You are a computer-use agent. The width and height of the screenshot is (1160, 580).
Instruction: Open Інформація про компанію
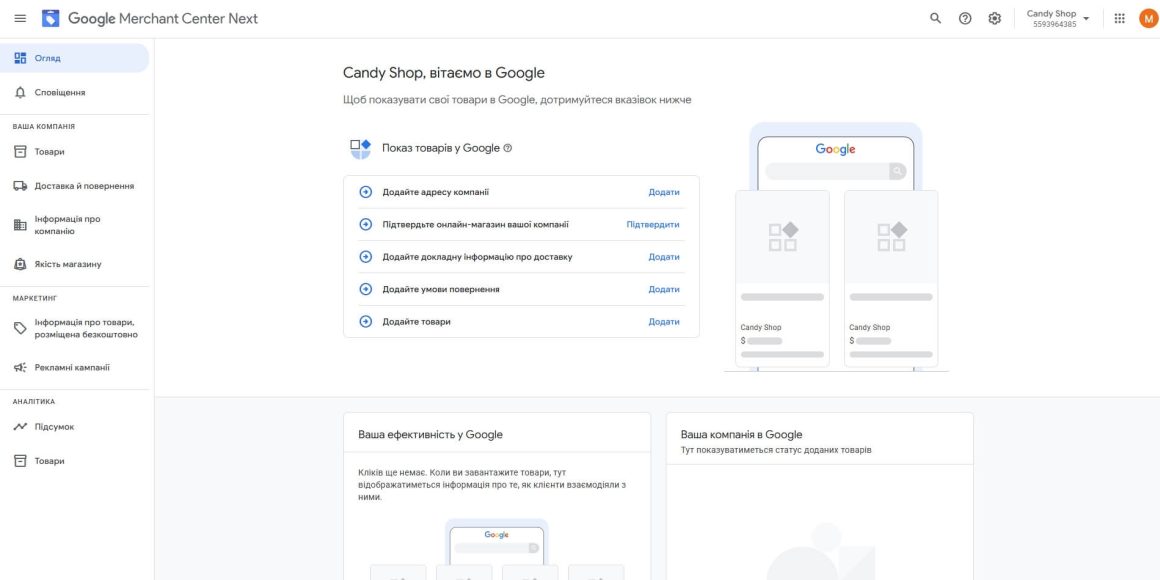[74, 225]
